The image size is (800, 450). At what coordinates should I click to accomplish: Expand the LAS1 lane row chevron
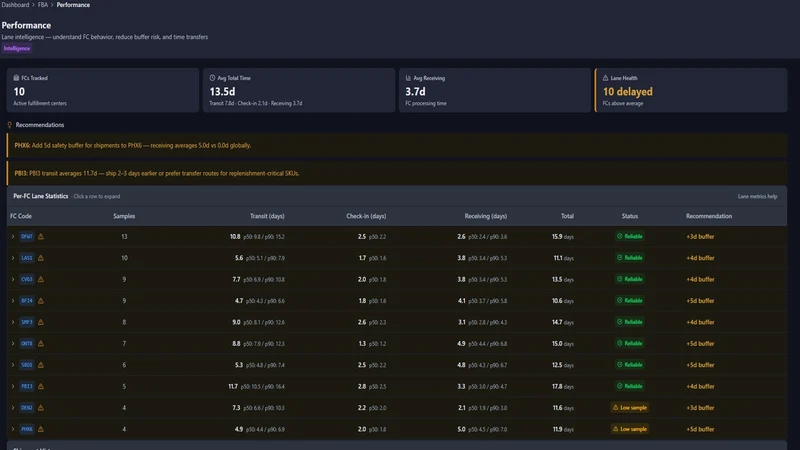coord(13,258)
